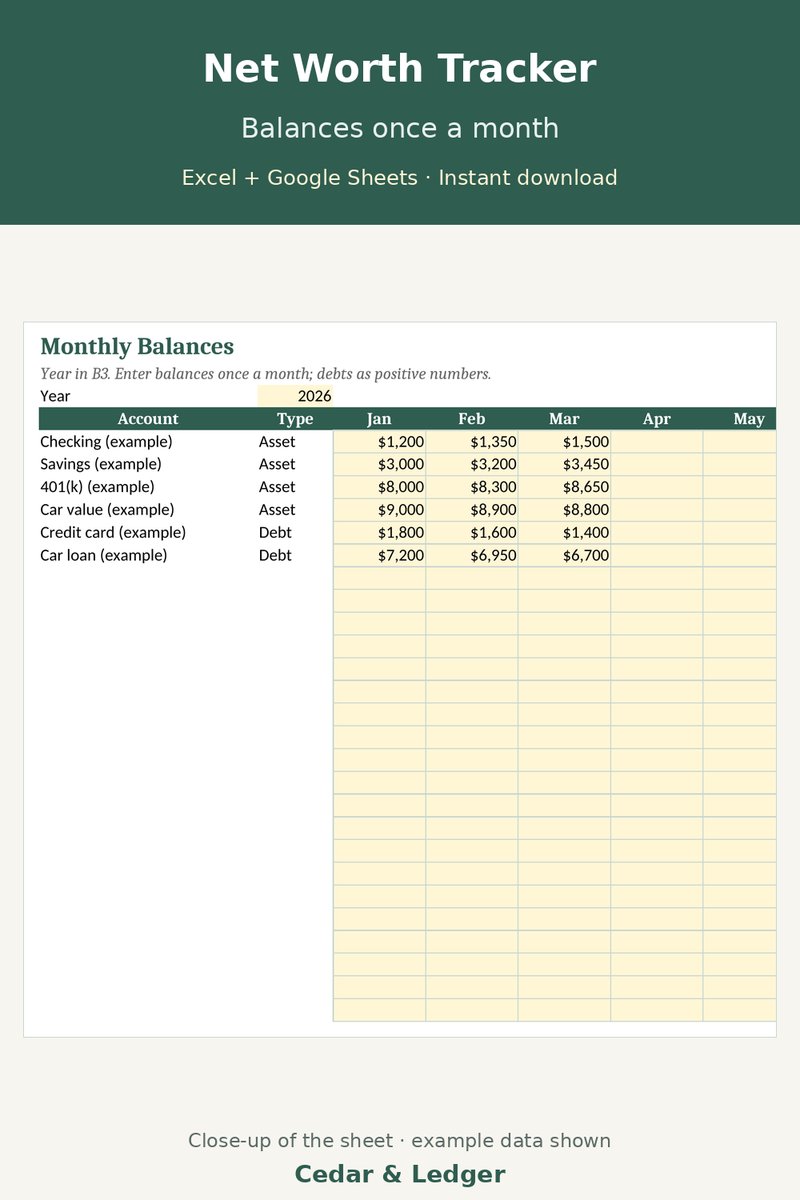Click the Excel + Google Sheets download line
This screenshot has height=1200, width=800.
click(x=400, y=178)
